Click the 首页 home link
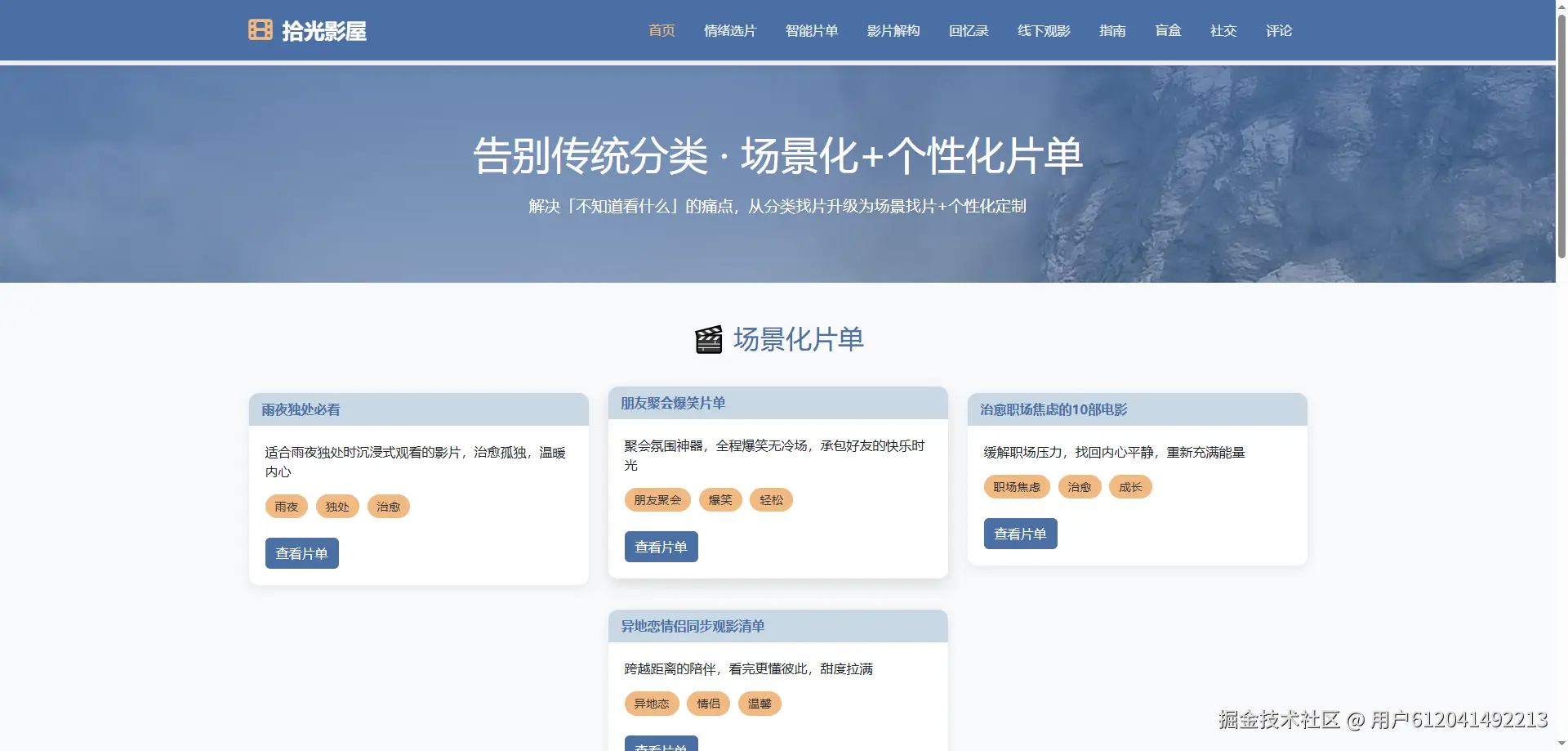 (x=661, y=30)
